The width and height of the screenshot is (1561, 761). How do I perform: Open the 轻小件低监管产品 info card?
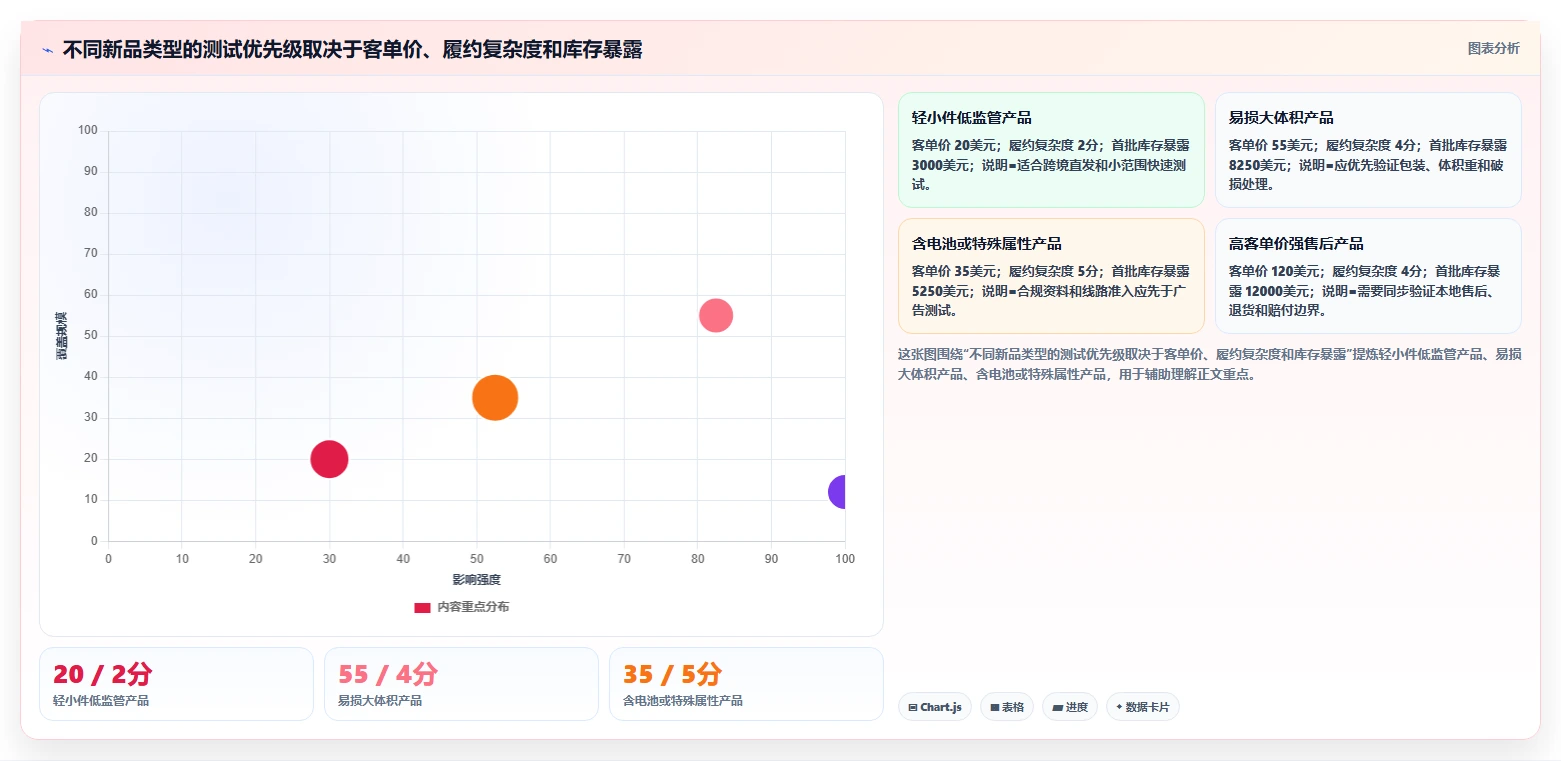[1051, 150]
